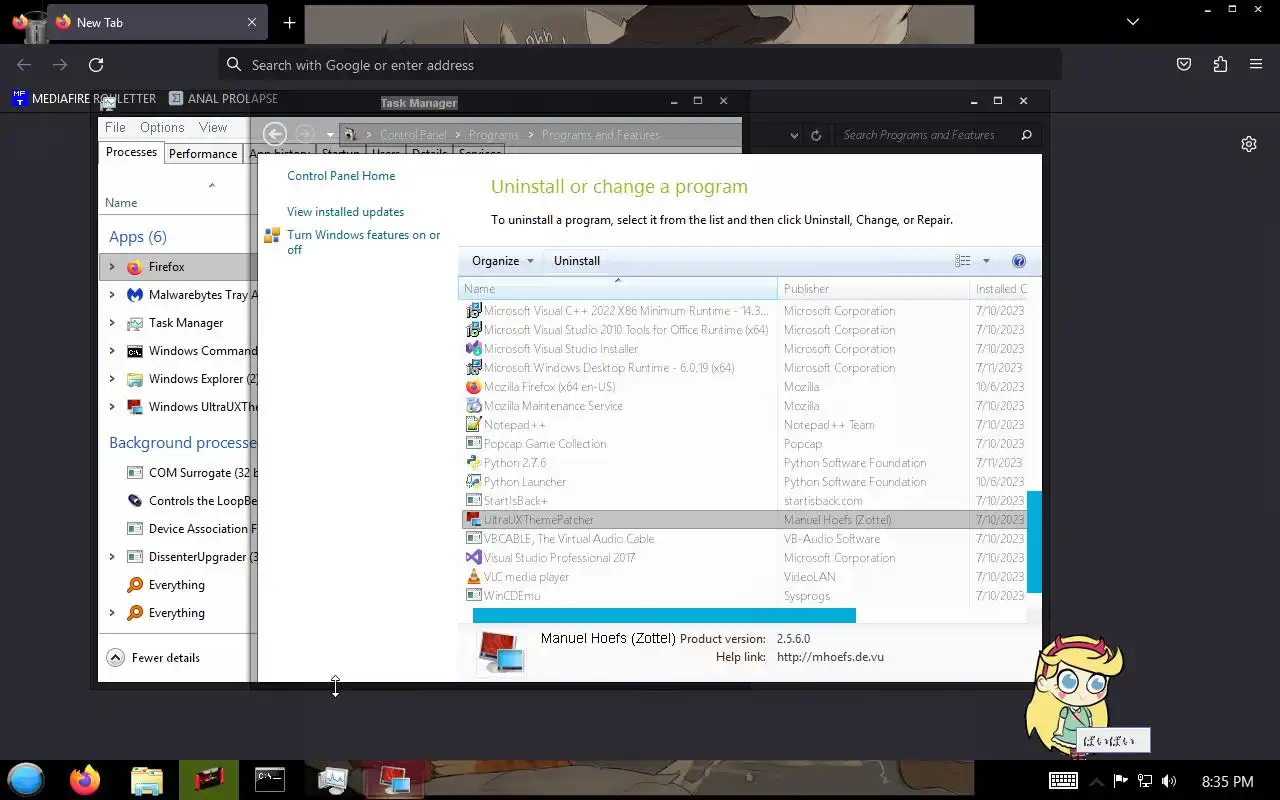Click View installed updates link

pyautogui.click(x=346, y=212)
